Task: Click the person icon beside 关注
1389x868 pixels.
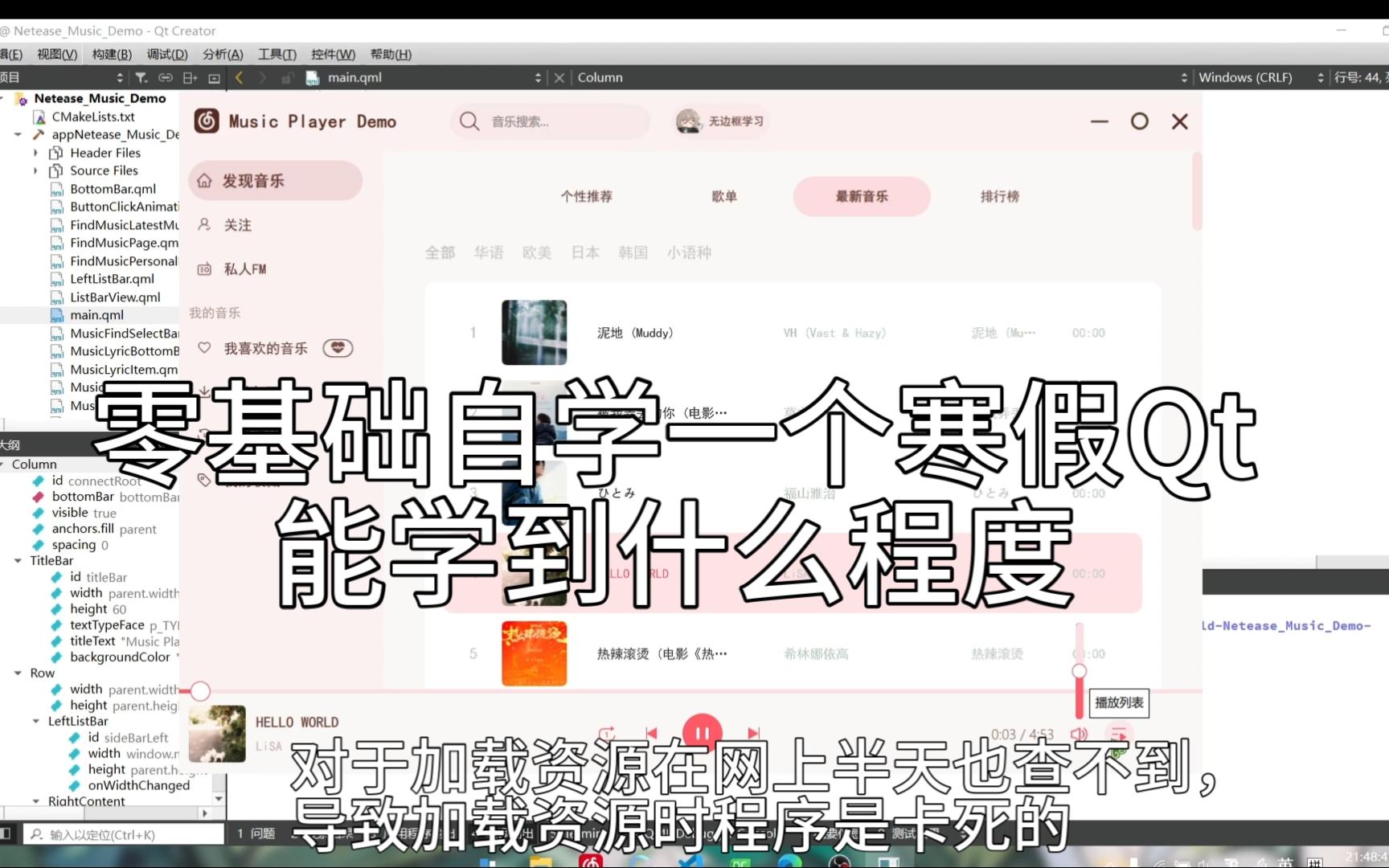Action: tap(204, 224)
